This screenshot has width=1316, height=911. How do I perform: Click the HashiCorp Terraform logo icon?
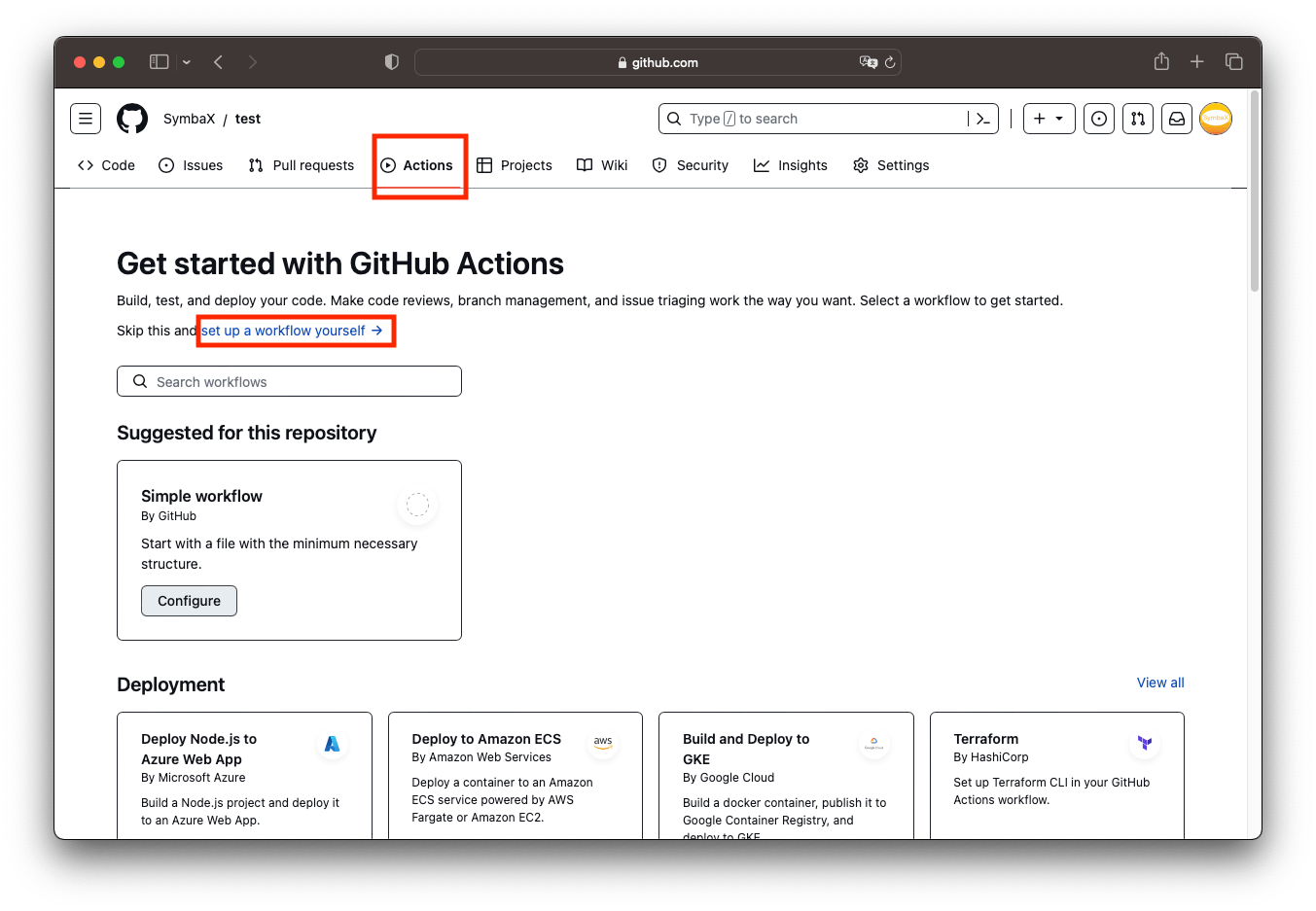point(1145,743)
